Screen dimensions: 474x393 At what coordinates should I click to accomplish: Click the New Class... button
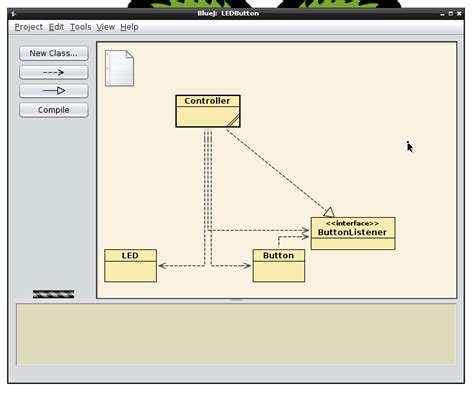click(x=54, y=53)
